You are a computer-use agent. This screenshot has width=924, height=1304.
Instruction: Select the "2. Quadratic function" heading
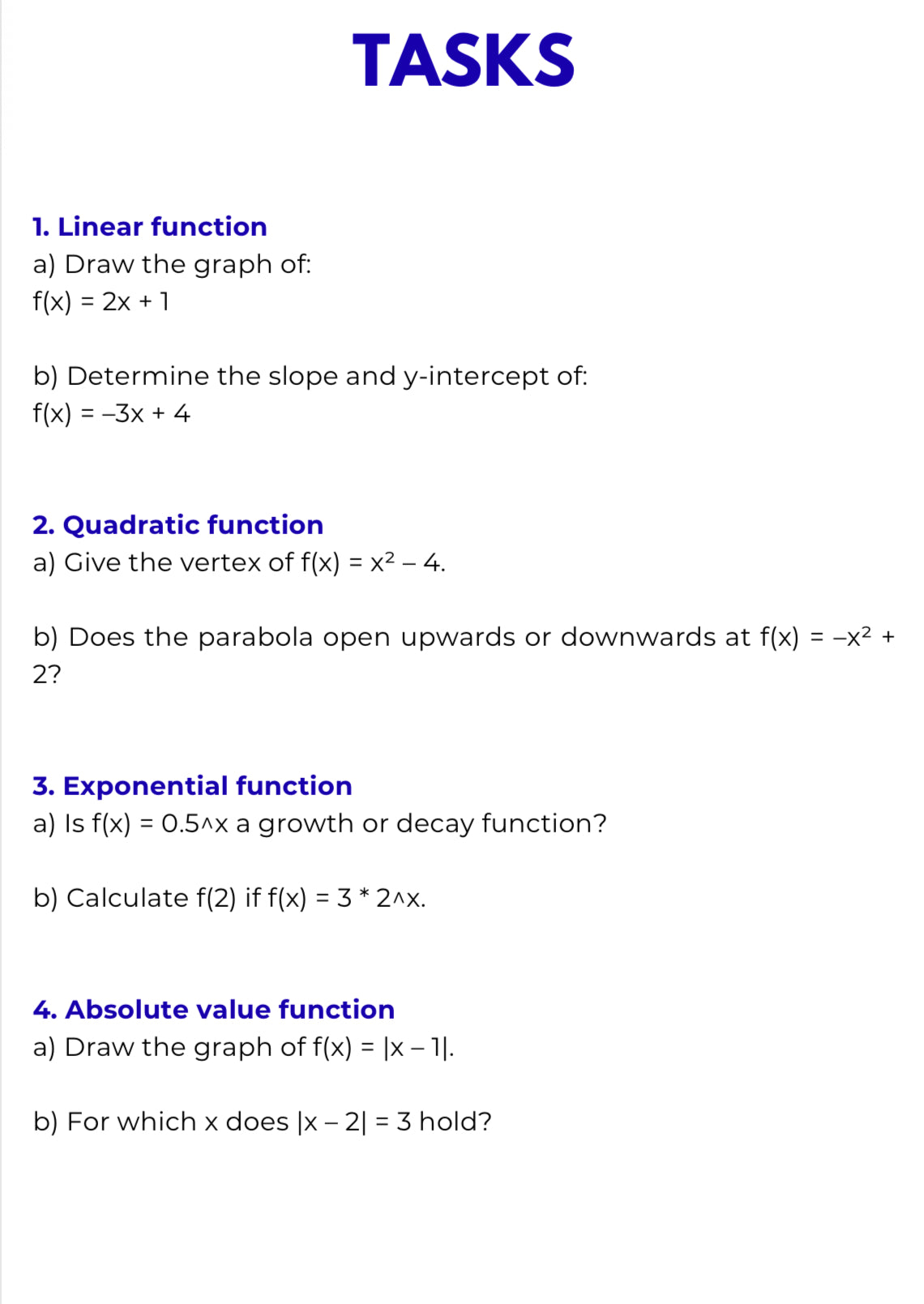tap(178, 525)
